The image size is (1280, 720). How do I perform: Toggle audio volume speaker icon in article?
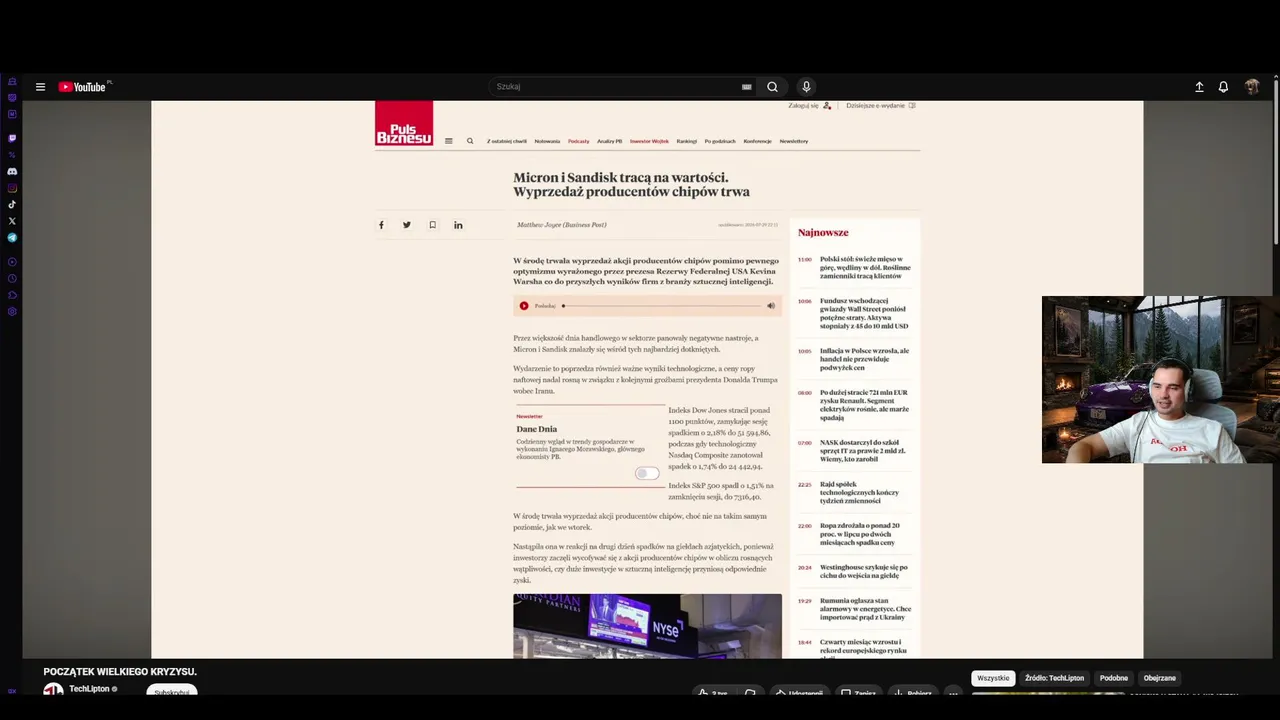[771, 306]
